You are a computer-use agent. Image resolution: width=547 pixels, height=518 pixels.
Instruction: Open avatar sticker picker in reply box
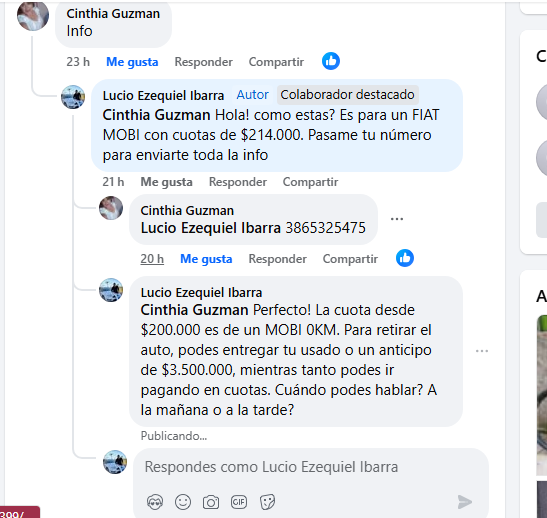(155, 502)
